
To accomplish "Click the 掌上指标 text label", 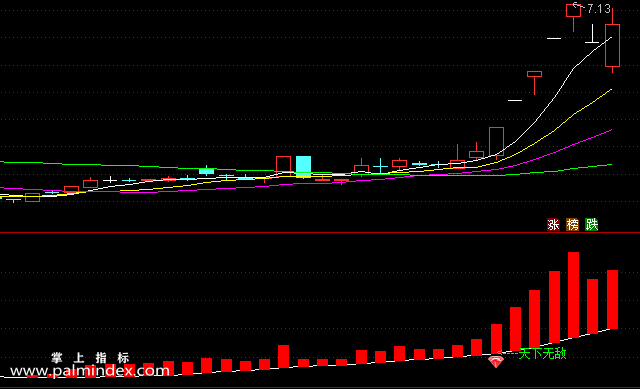I will (90, 358).
